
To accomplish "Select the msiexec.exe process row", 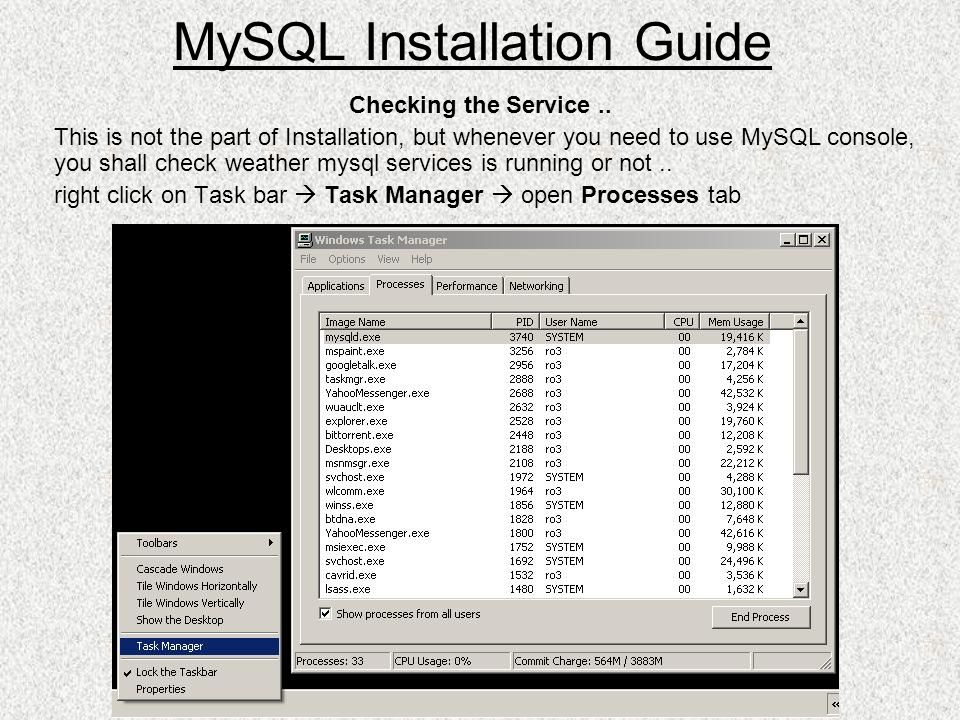I will [x=545, y=547].
